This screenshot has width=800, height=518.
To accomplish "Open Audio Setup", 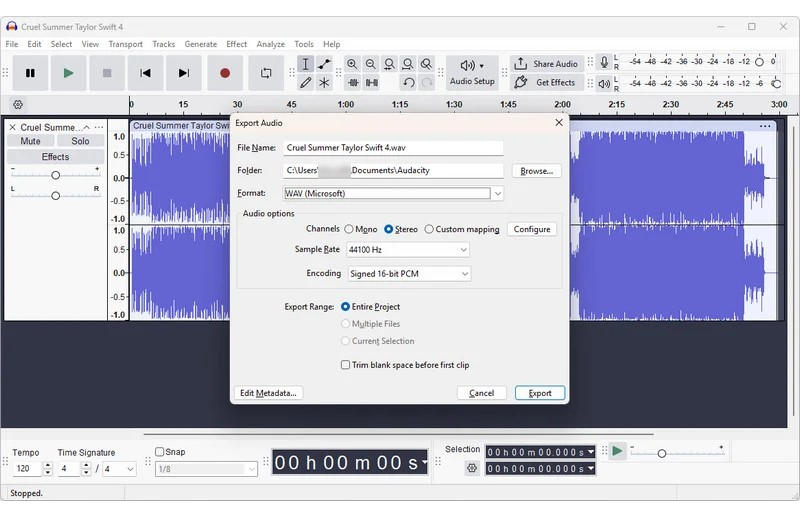I will pos(472,73).
